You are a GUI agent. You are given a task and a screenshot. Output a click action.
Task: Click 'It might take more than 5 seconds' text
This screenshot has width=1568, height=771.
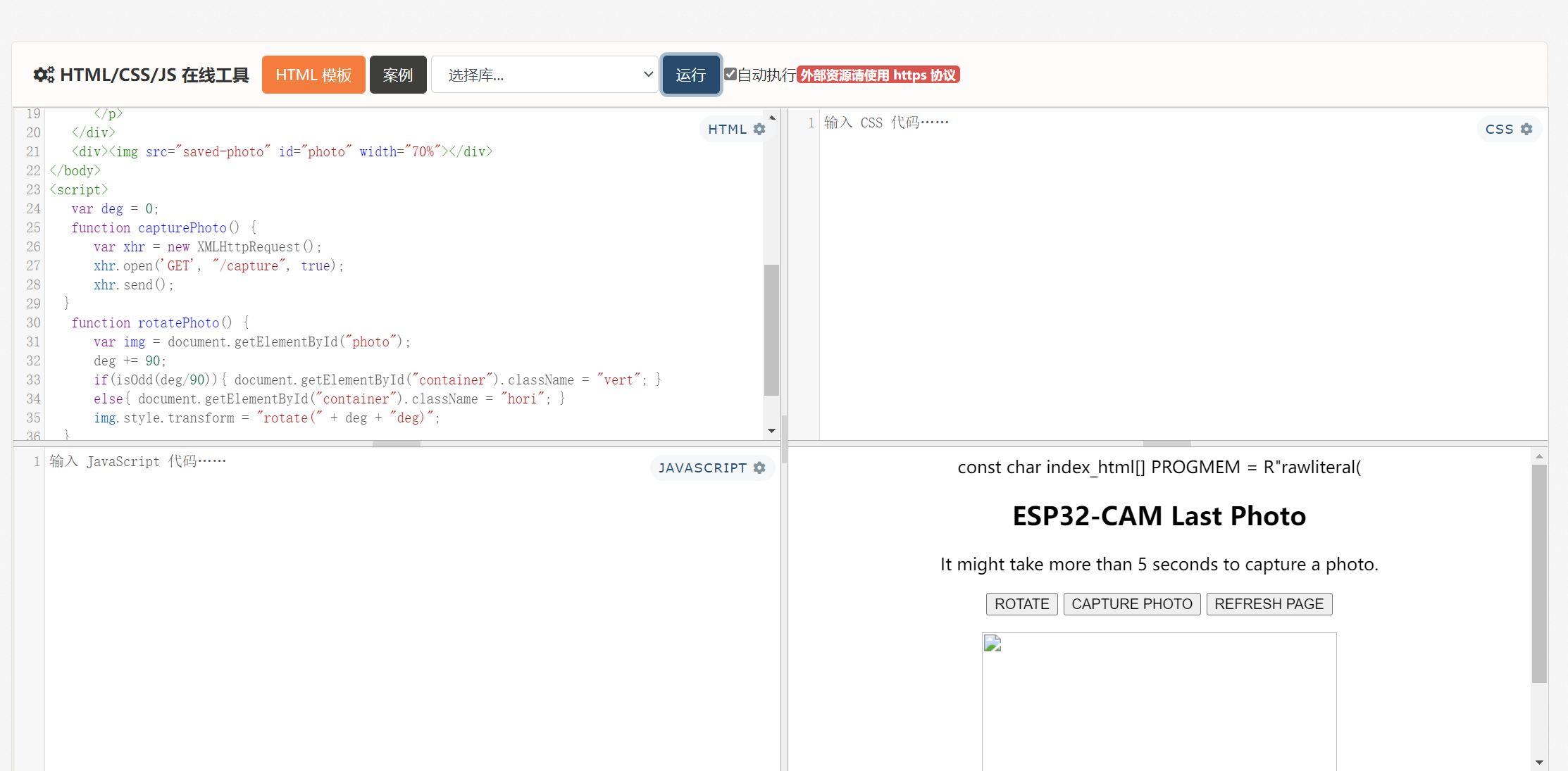point(1159,565)
